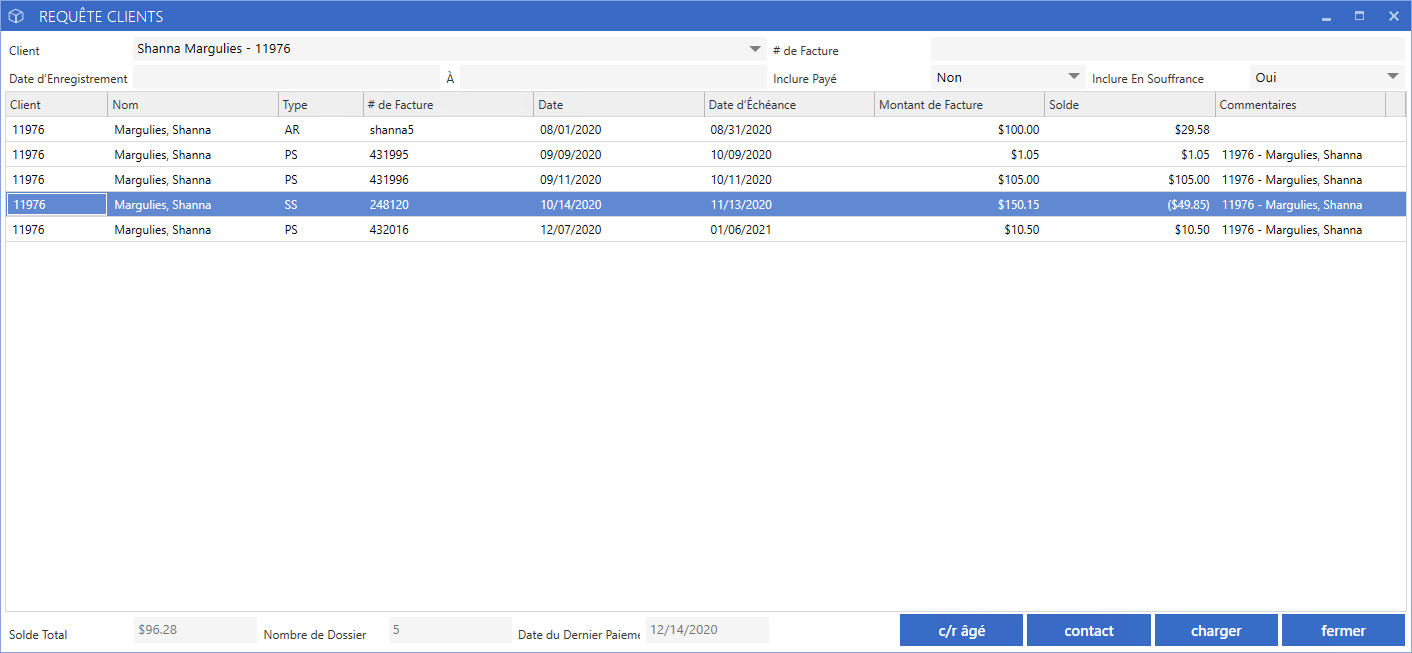Click the end date field after À
The width and height of the screenshot is (1412, 653).
point(613,77)
